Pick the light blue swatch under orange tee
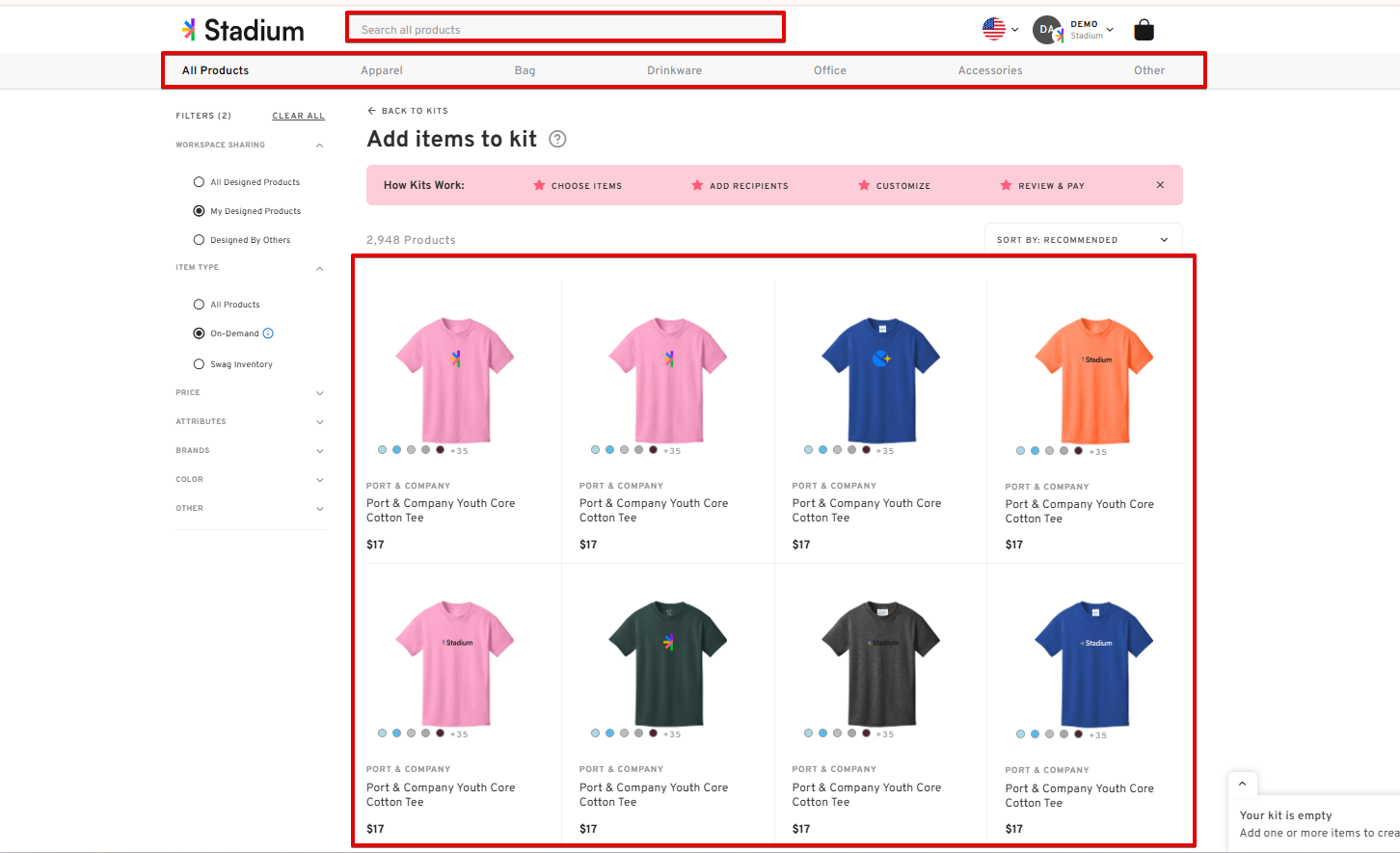The width and height of the screenshot is (1400, 853). [x=1020, y=451]
